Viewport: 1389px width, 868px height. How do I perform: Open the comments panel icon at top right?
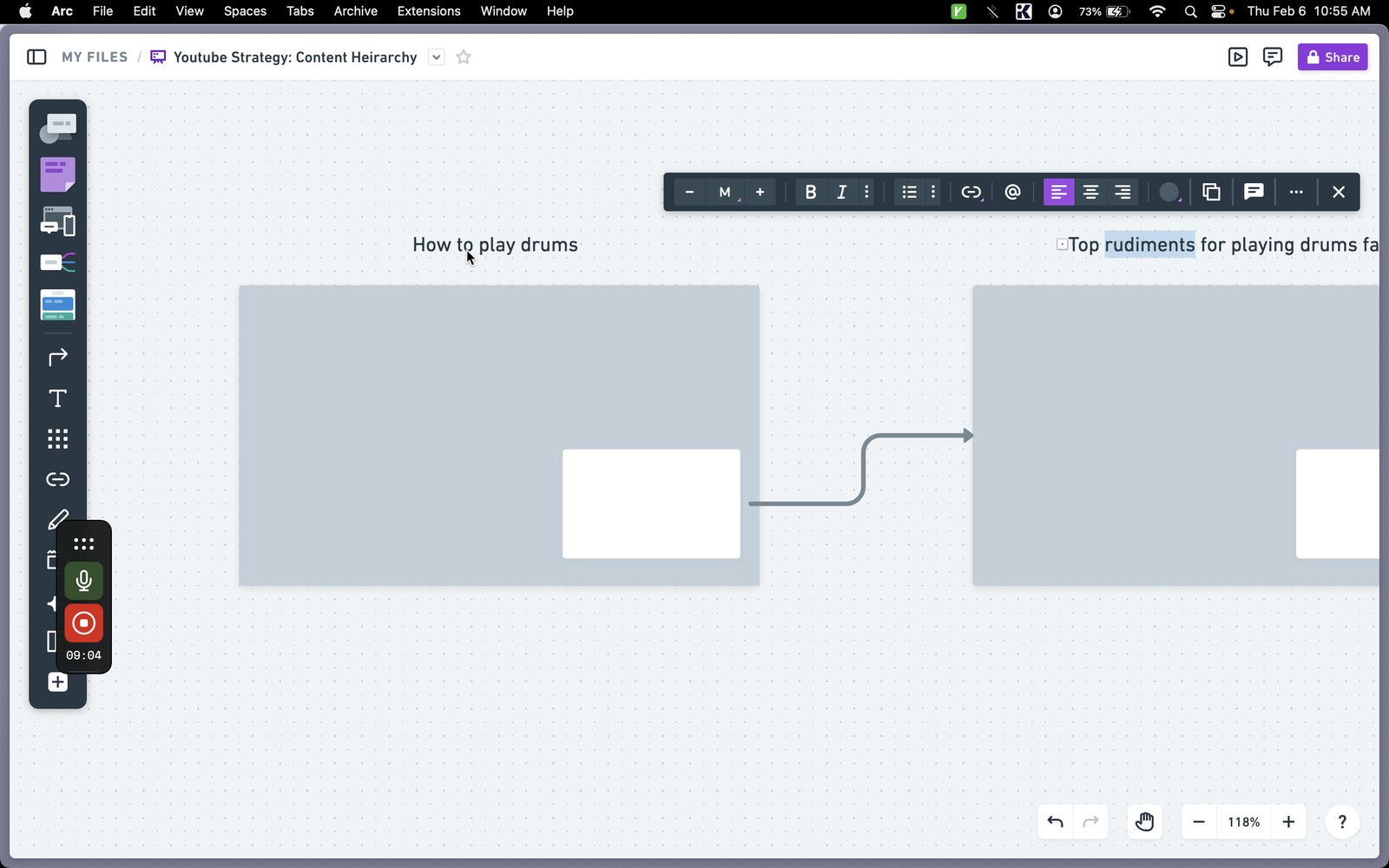click(1273, 57)
